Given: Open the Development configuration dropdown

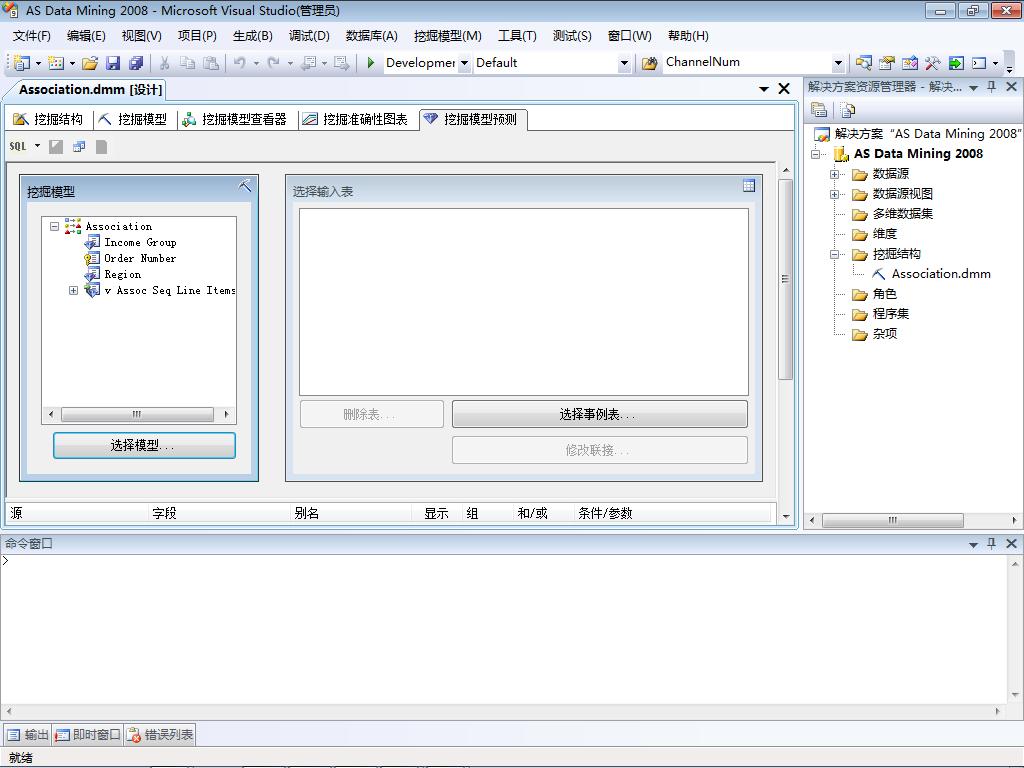Looking at the screenshot, I should 464,63.
